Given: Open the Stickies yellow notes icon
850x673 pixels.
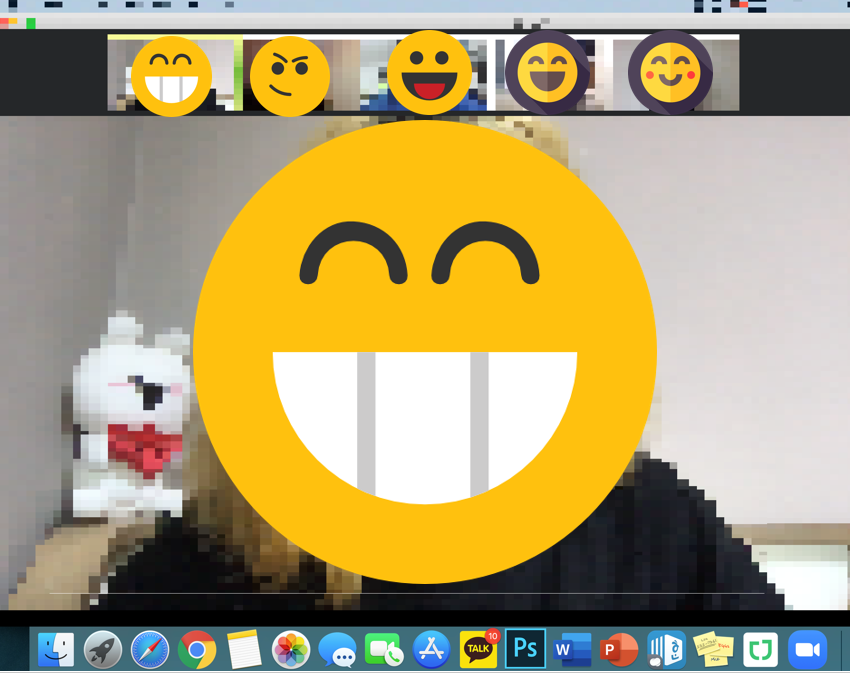Looking at the screenshot, I should tap(713, 650).
